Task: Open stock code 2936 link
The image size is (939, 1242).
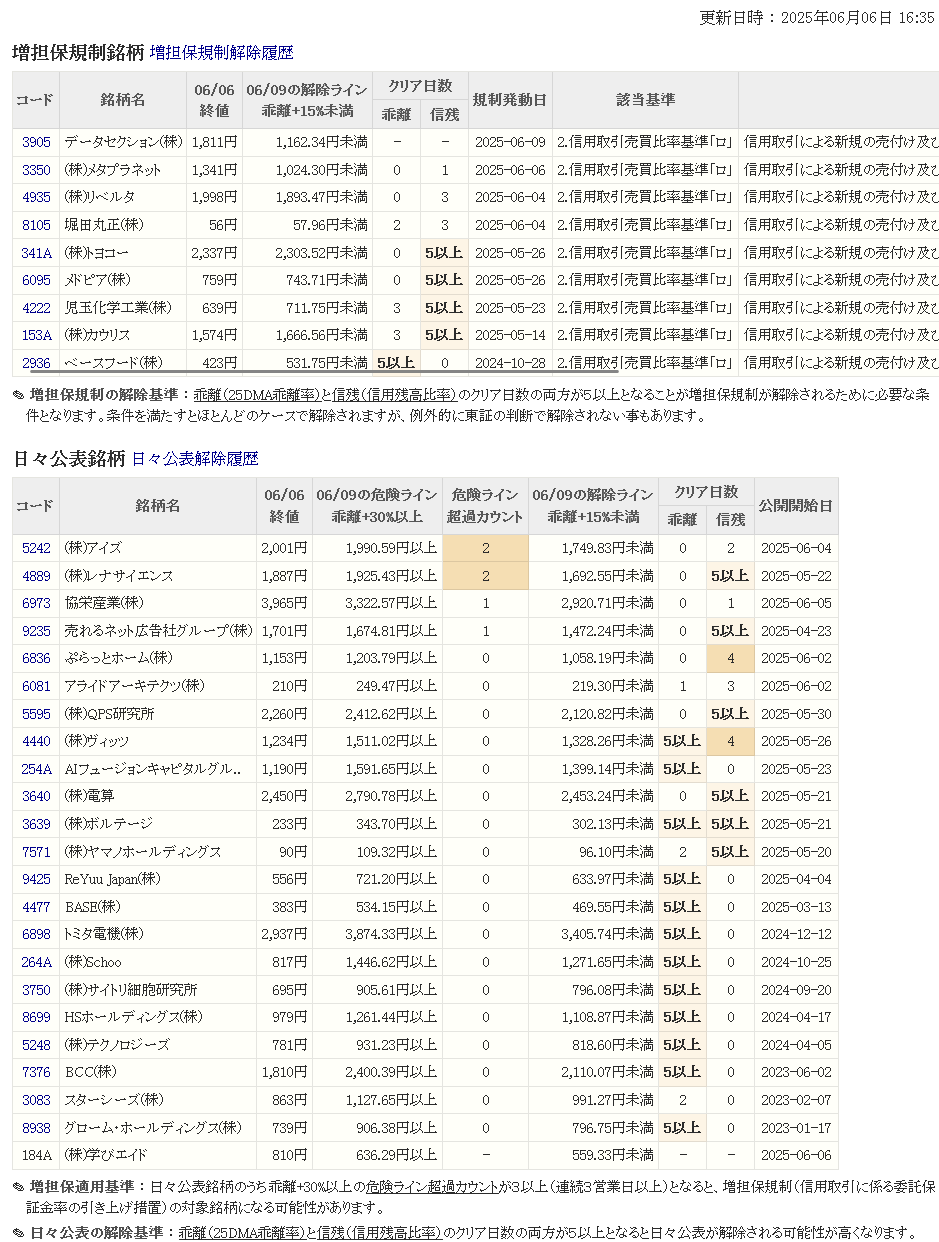Action: pos(36,362)
